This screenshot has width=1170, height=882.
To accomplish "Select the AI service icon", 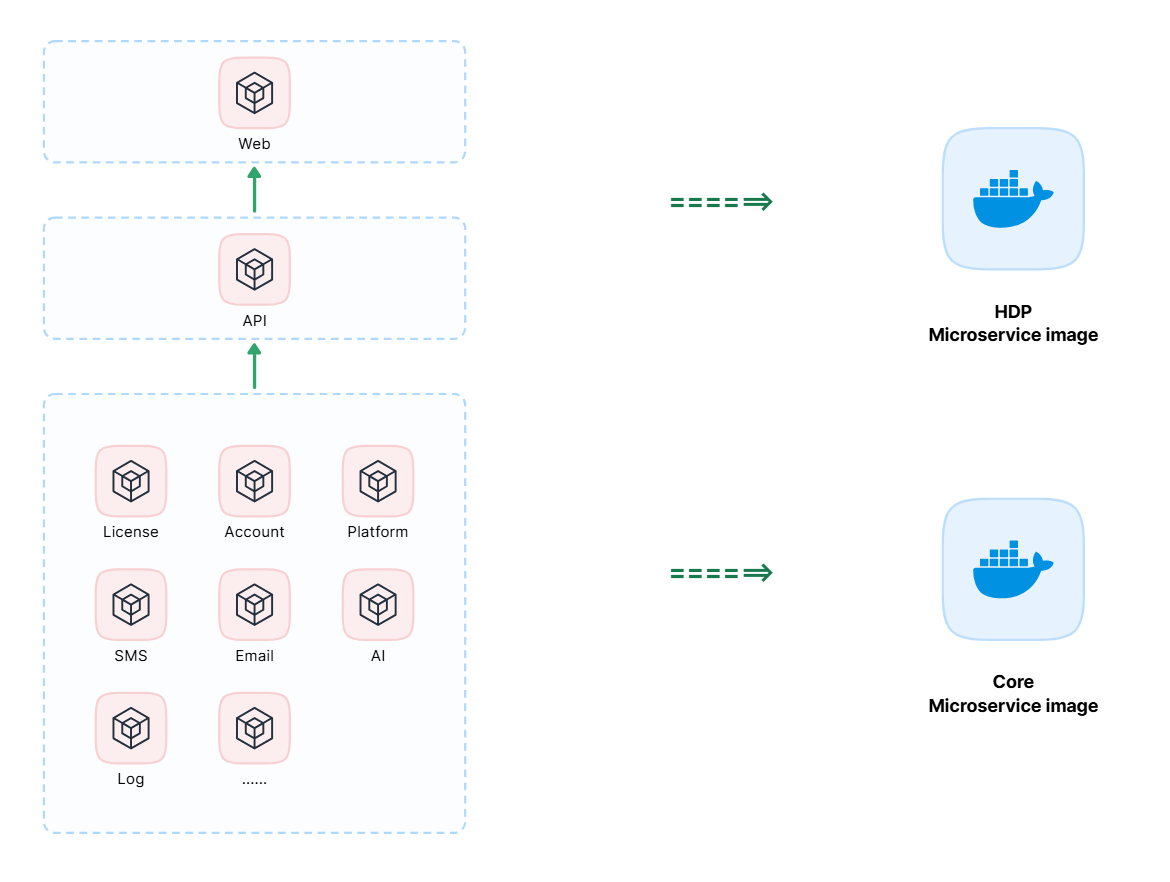I will click(x=378, y=604).
